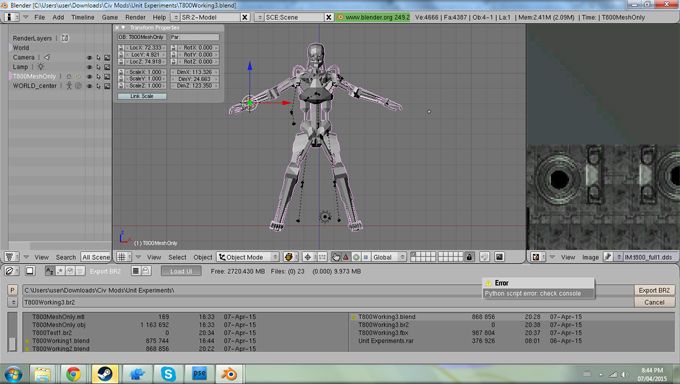Open 3D view's Object menu
Image resolution: width=680 pixels, height=384 pixels.
pyautogui.click(x=203, y=257)
